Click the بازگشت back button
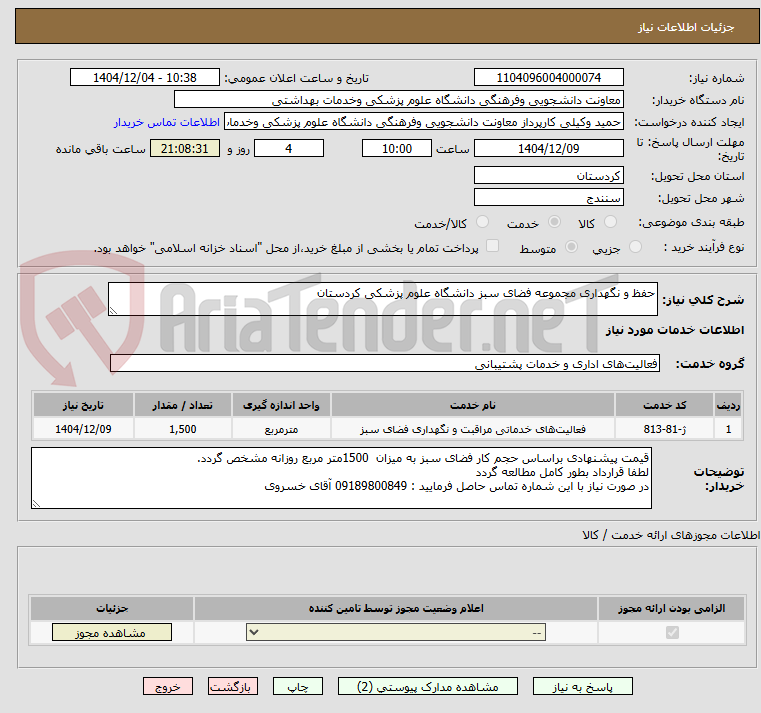 click(x=232, y=686)
